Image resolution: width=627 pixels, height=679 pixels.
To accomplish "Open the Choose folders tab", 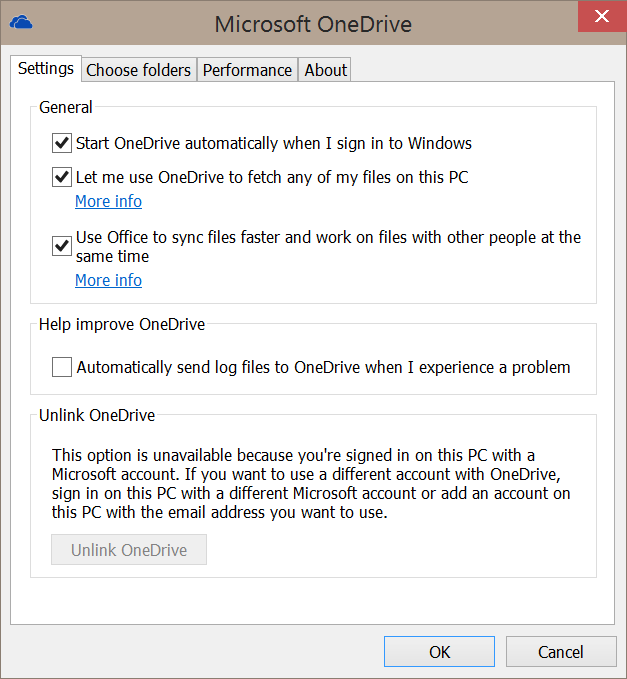I will click(x=139, y=70).
